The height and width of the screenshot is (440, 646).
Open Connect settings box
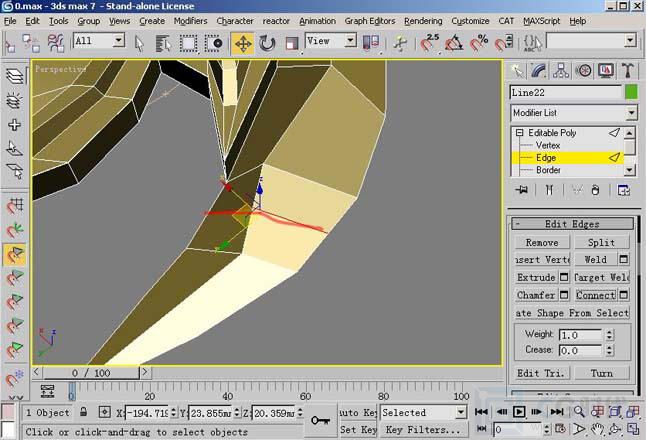coord(624,295)
